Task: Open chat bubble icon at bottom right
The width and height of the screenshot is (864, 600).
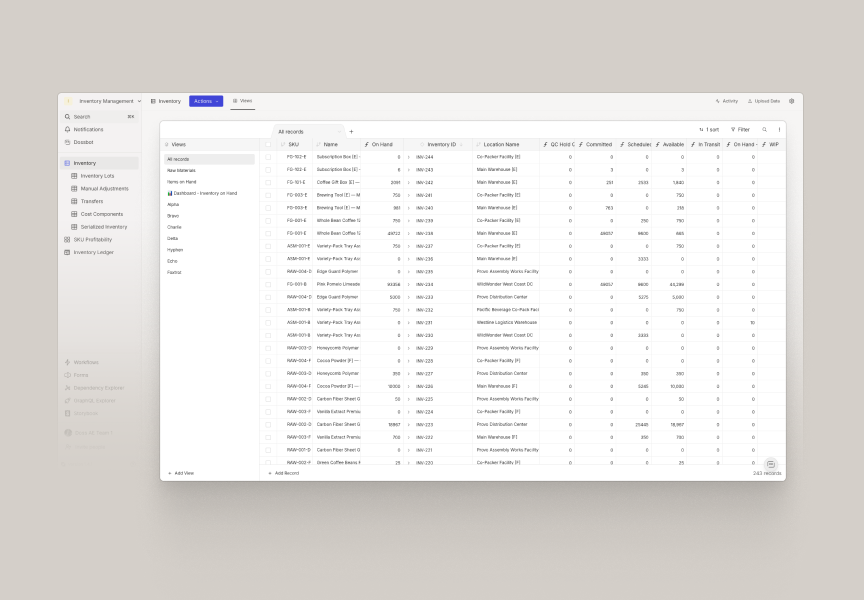Action: point(771,464)
